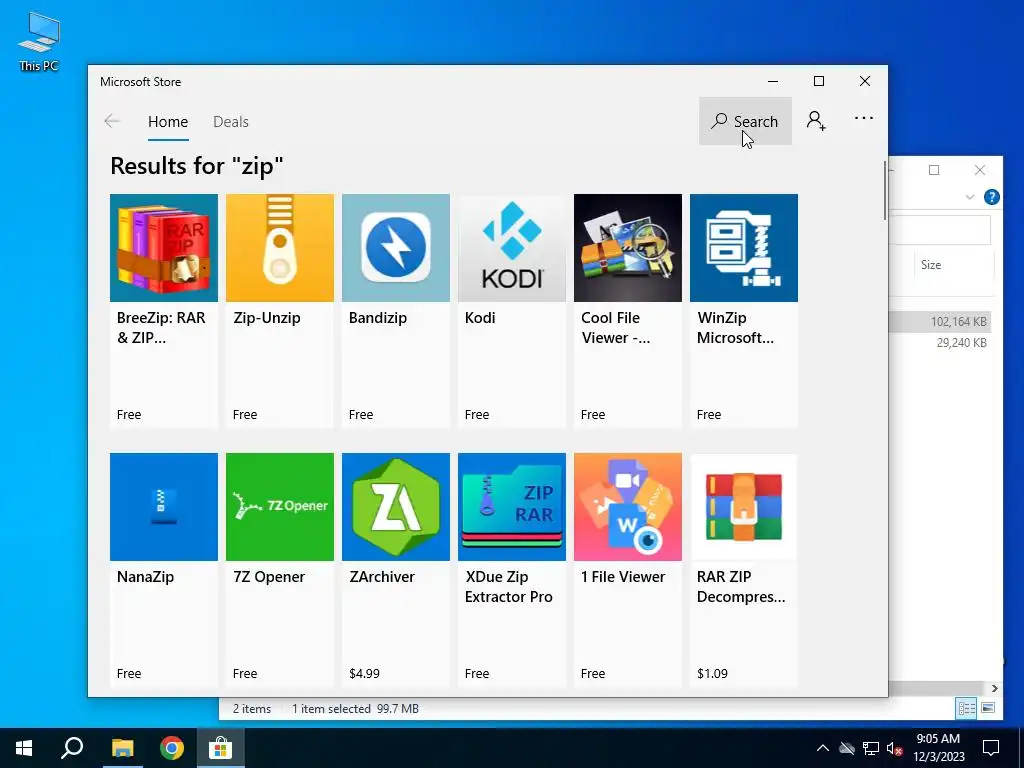Image resolution: width=1024 pixels, height=768 pixels.
Task: Switch Explorer to details view icon
Action: point(966,708)
